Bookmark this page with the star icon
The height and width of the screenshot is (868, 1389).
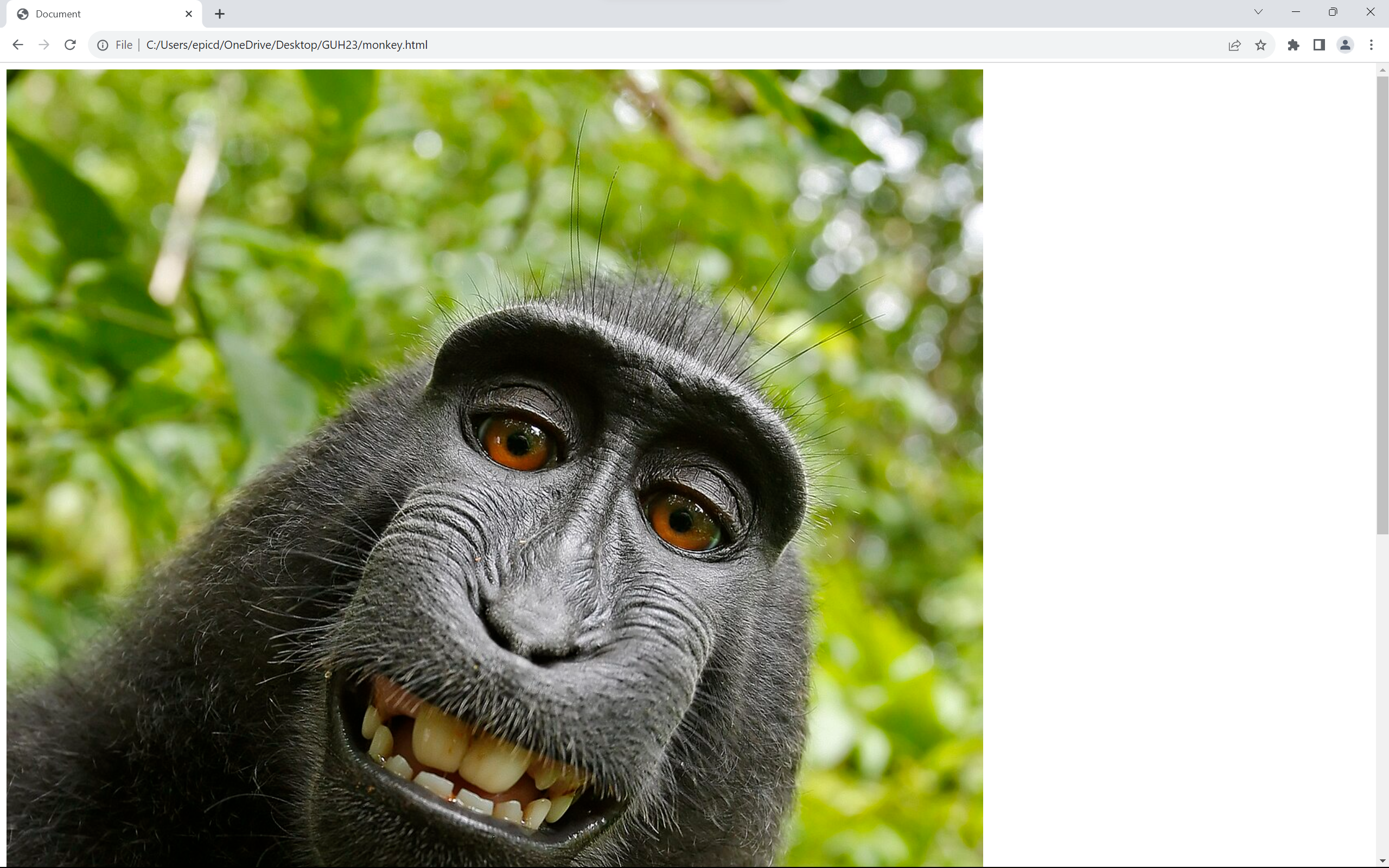click(1260, 45)
